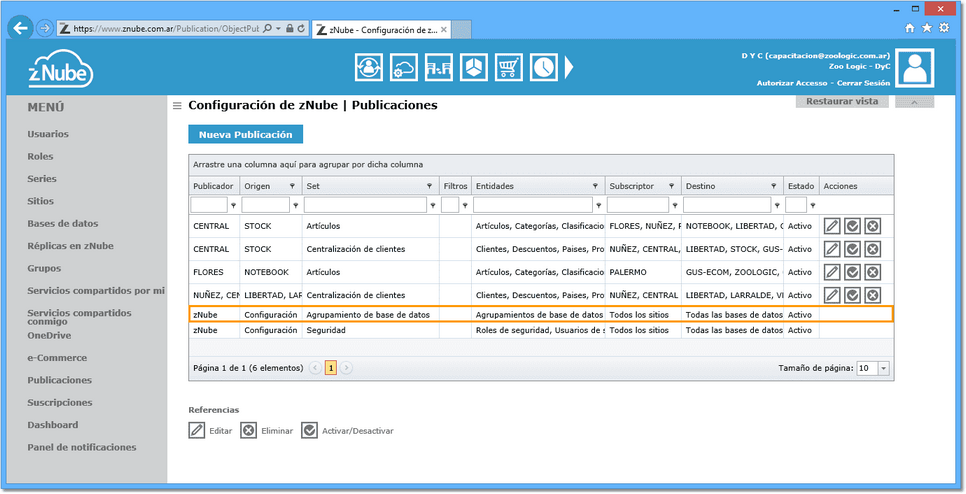
Task: Open browser favorites star
Action: point(927,28)
